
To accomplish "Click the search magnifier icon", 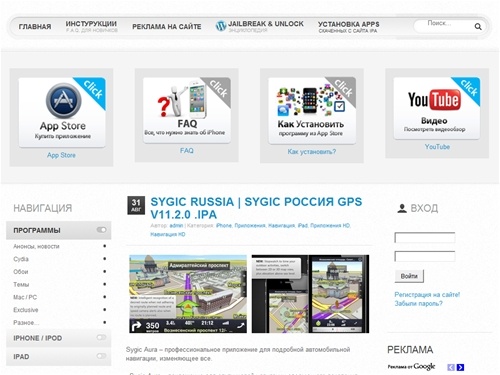I will (478, 26).
